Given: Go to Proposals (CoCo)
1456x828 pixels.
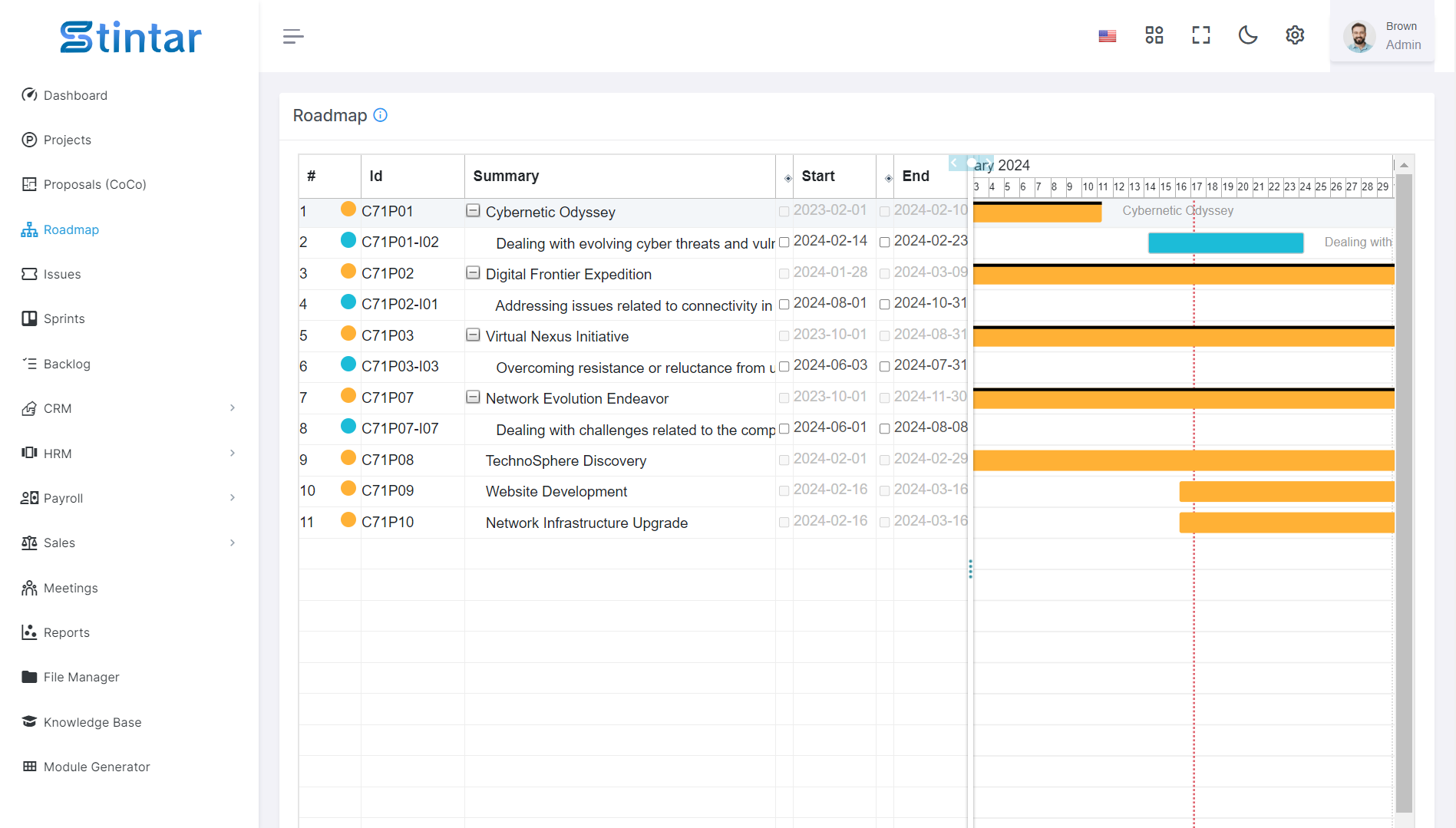Looking at the screenshot, I should coord(84,184).
